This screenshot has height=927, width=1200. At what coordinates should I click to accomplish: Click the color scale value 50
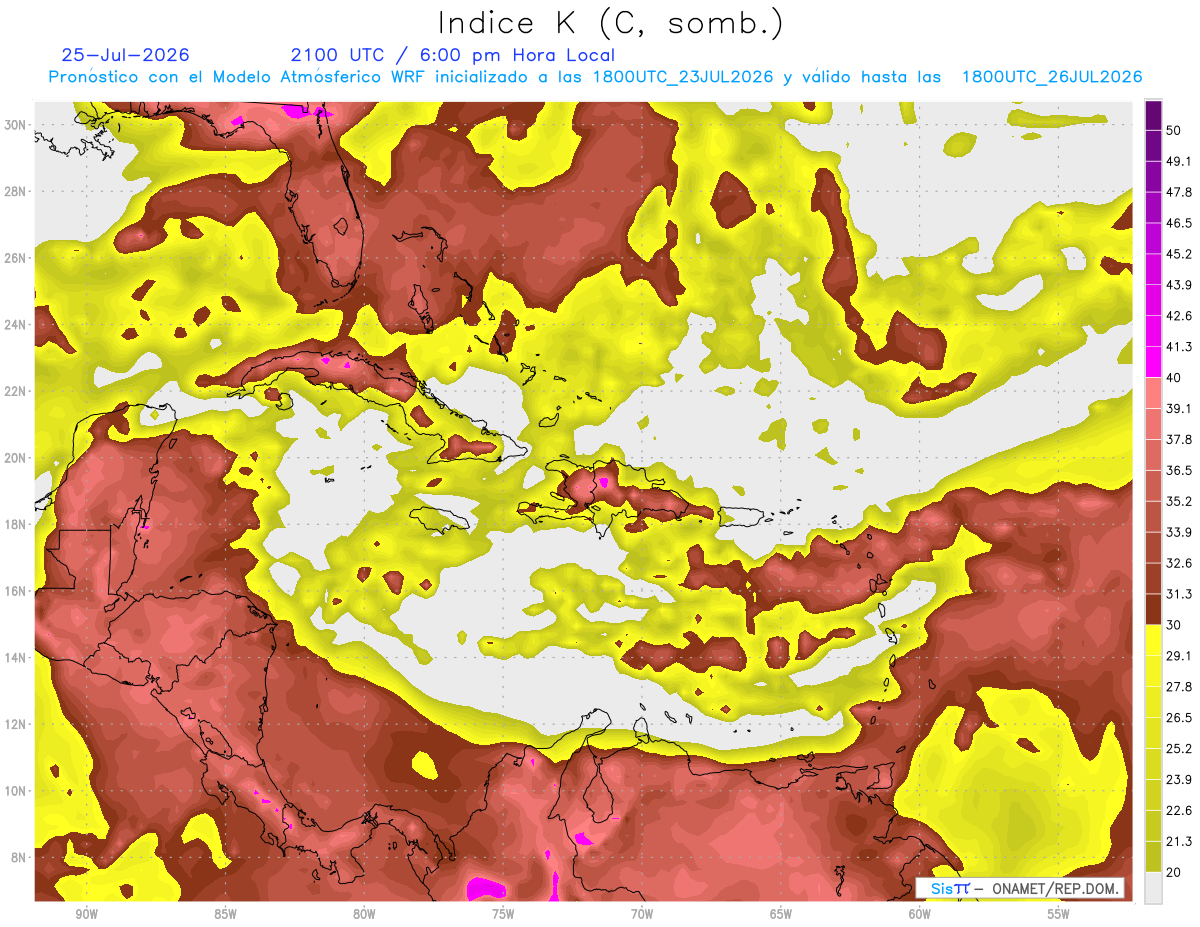click(x=1175, y=130)
